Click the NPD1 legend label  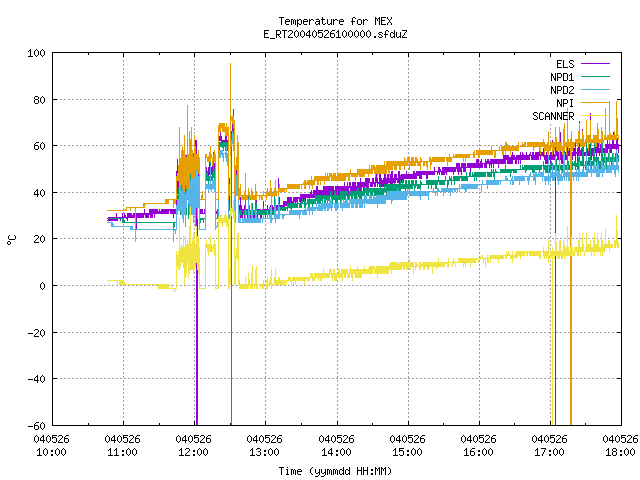click(x=562, y=77)
